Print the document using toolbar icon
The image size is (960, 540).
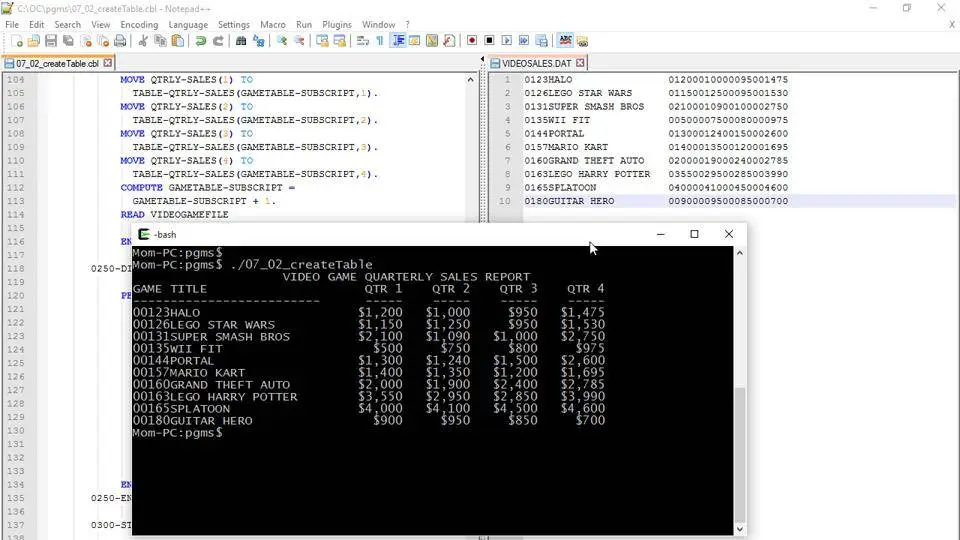120,41
